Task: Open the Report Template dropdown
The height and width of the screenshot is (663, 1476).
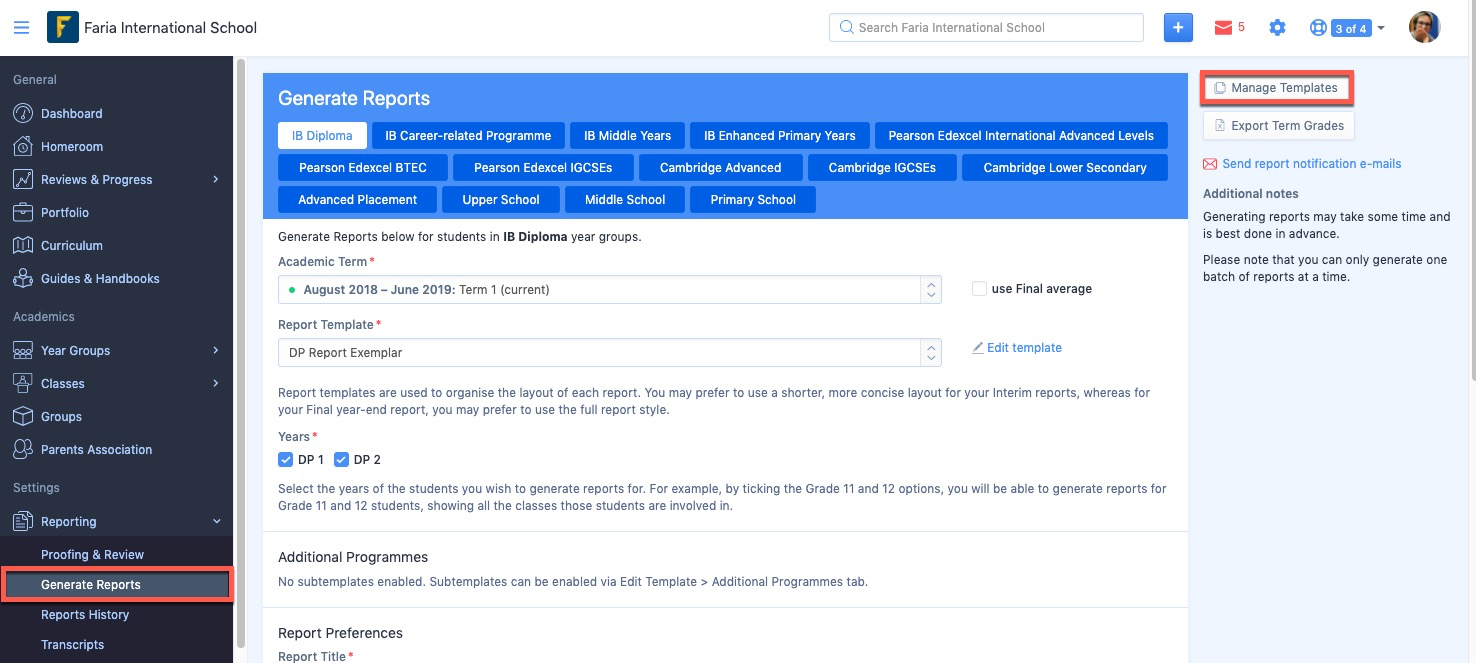Action: click(x=609, y=352)
